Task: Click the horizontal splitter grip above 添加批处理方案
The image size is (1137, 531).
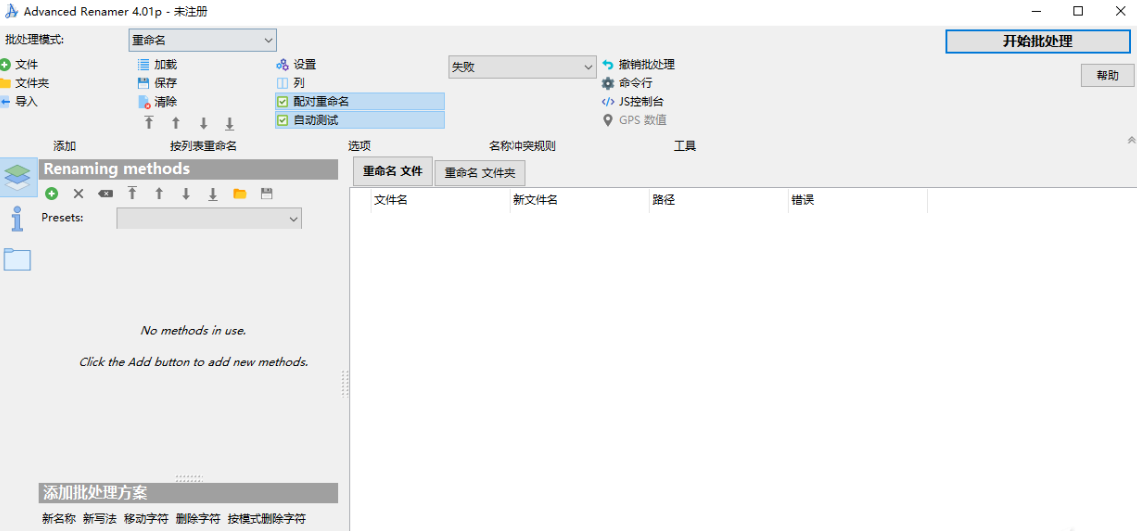Action: [x=189, y=478]
